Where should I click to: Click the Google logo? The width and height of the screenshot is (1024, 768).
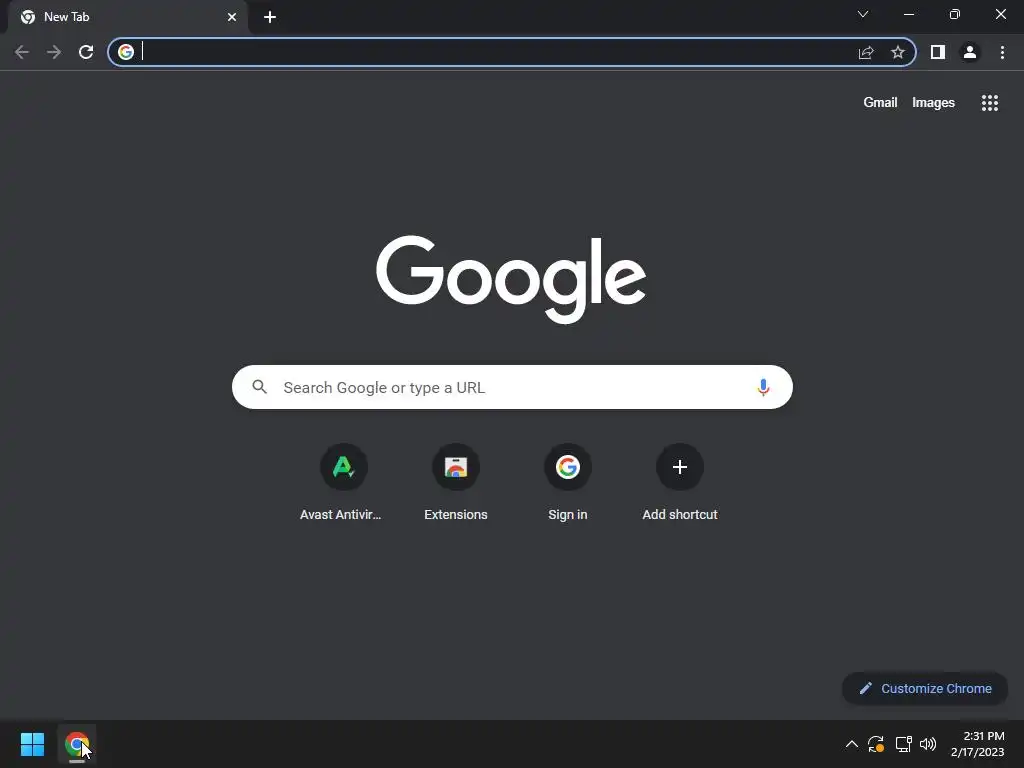tap(511, 279)
